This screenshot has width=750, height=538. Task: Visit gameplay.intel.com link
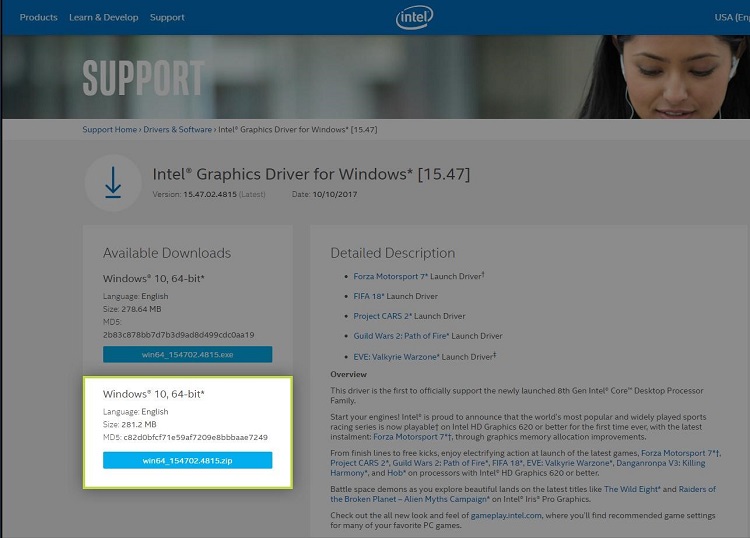506,516
